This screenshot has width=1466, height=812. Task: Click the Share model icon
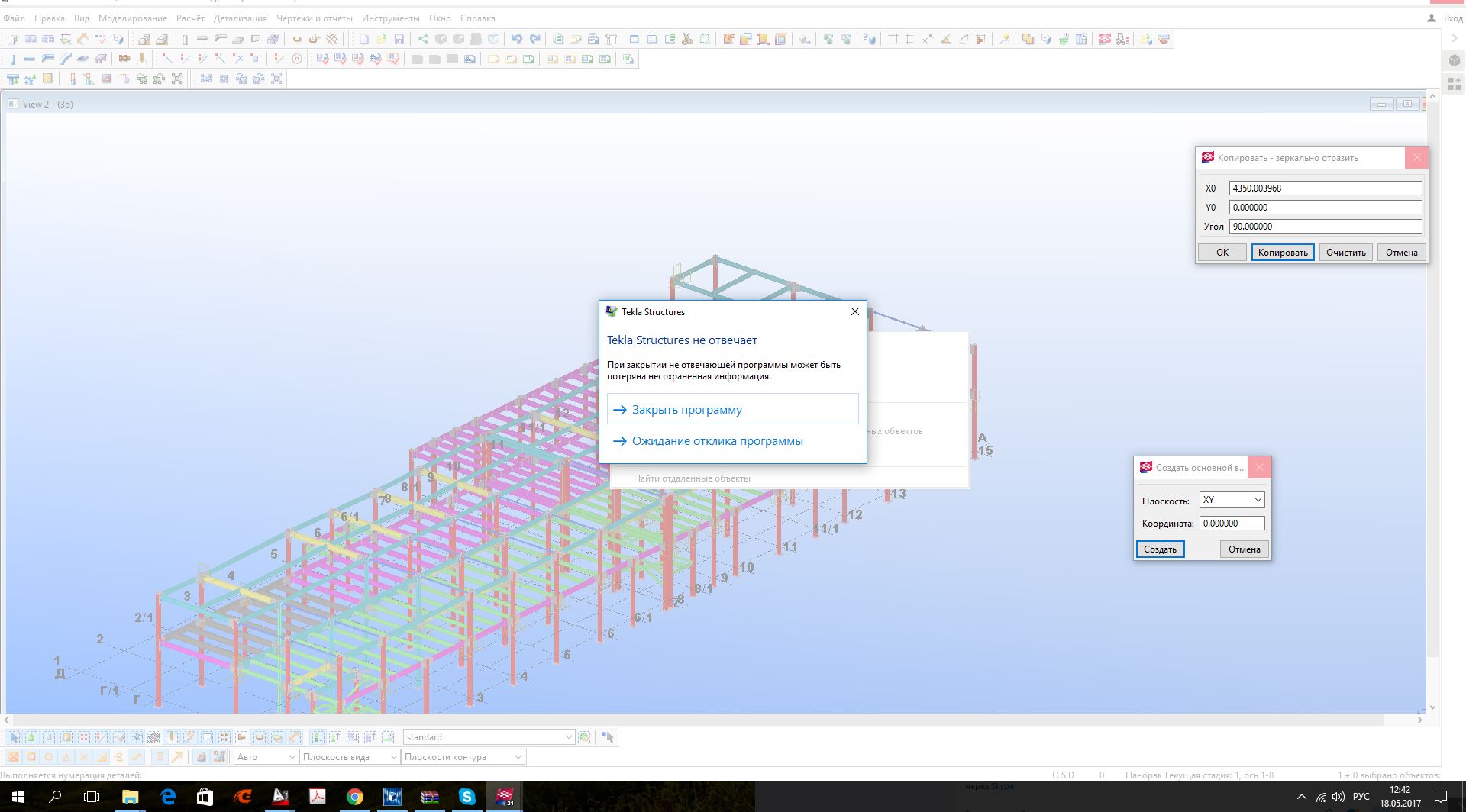click(422, 39)
